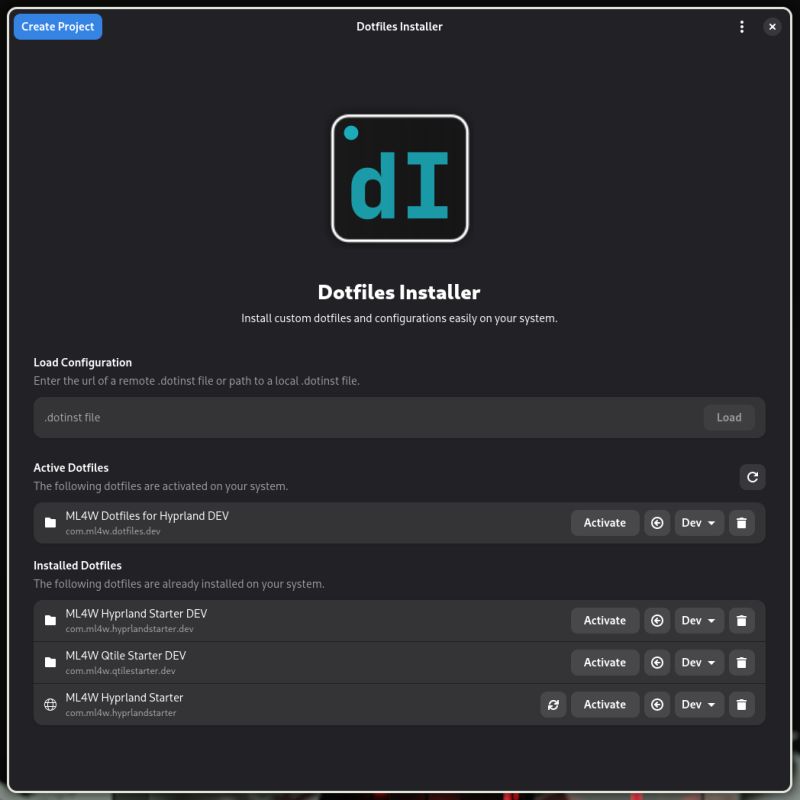This screenshot has width=800, height=800.
Task: Click the Dotfiles Installer logo image
Action: [x=400, y=177]
